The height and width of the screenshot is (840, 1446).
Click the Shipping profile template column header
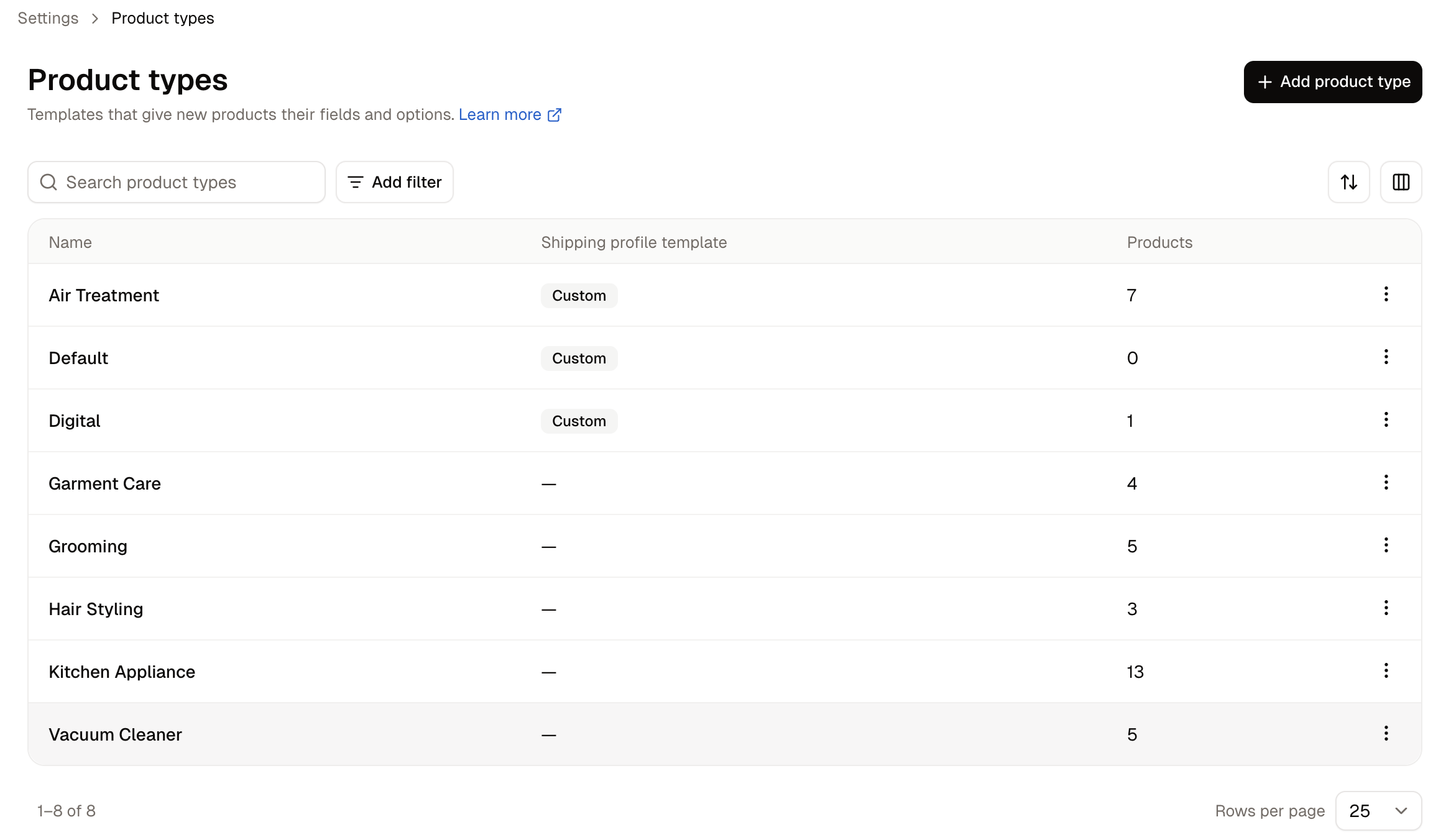click(633, 242)
